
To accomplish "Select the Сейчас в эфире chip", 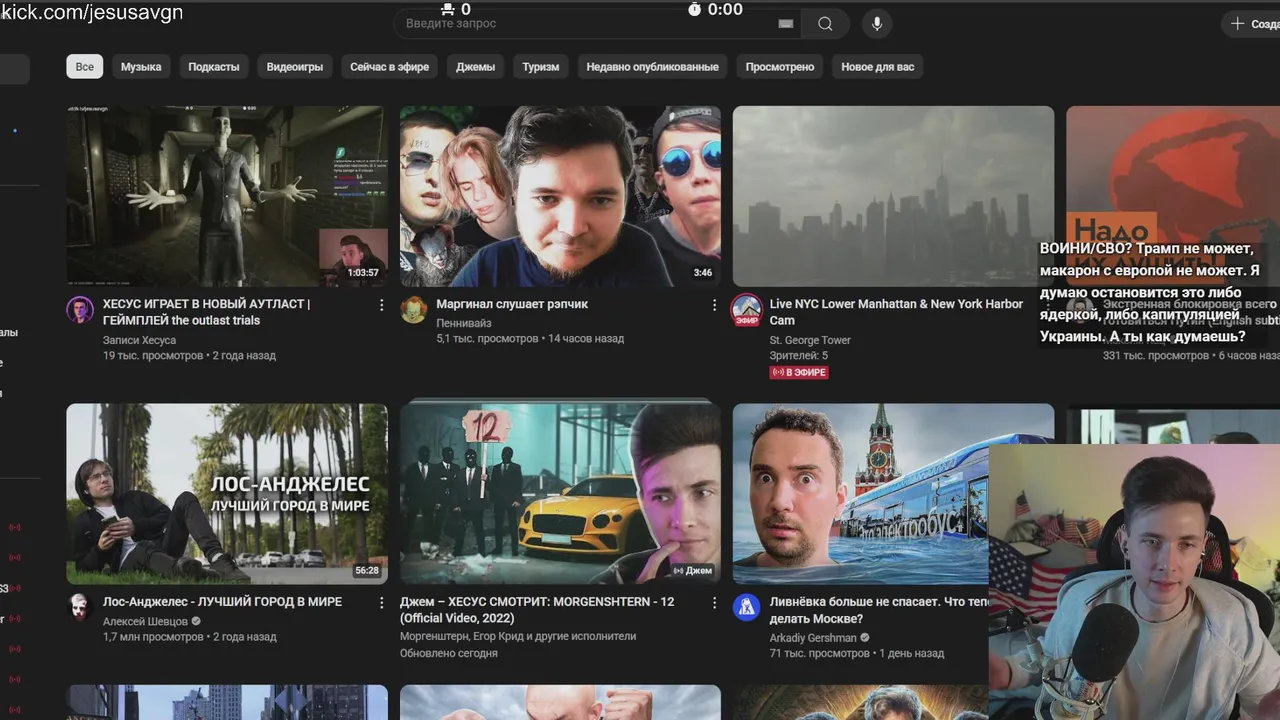I will coord(390,67).
